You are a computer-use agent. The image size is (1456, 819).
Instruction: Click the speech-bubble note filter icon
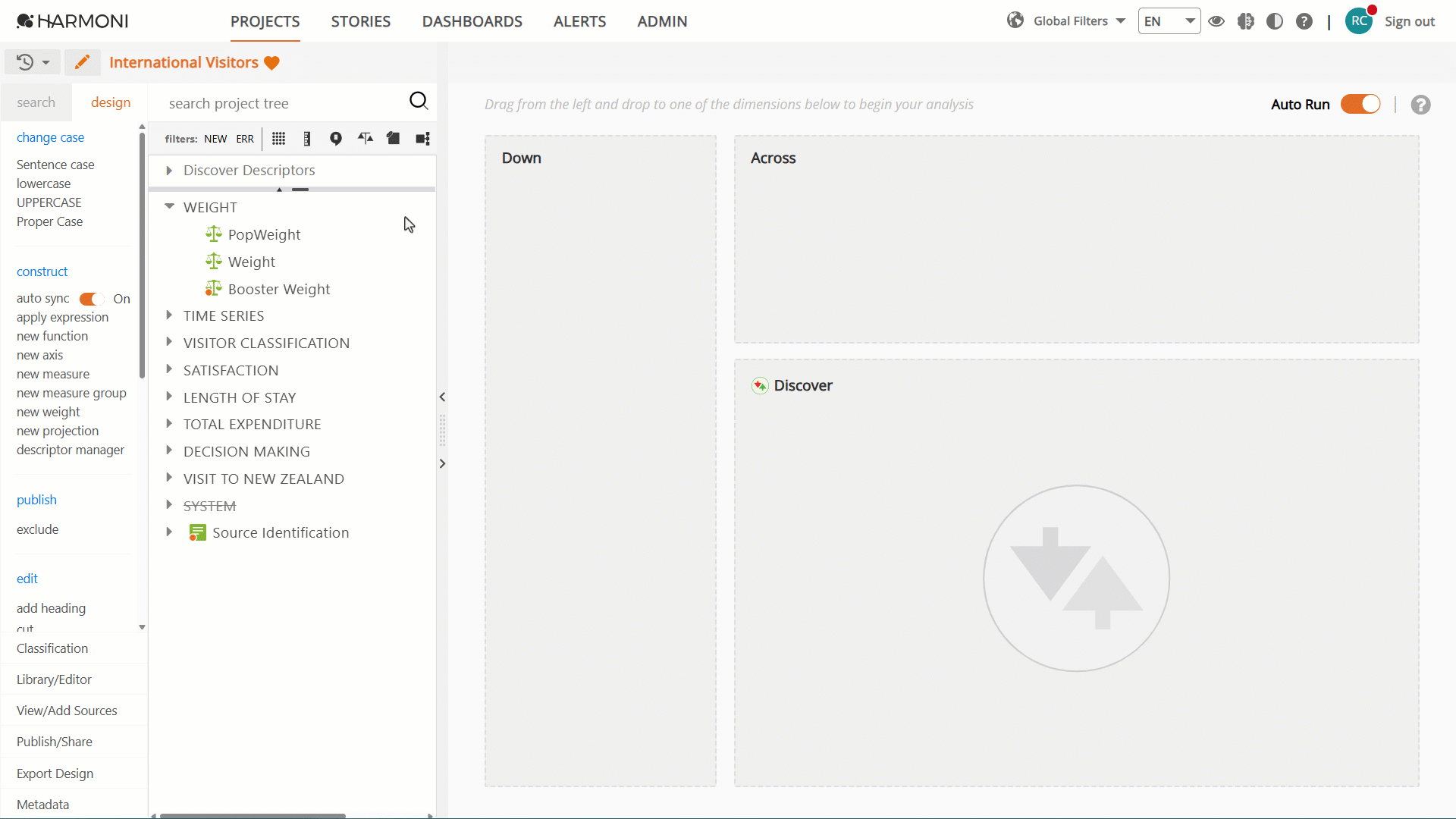335,138
